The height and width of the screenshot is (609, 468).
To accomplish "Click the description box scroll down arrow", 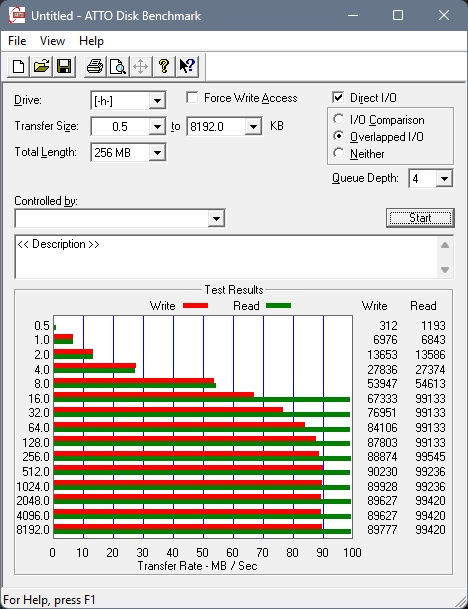I will [445, 270].
